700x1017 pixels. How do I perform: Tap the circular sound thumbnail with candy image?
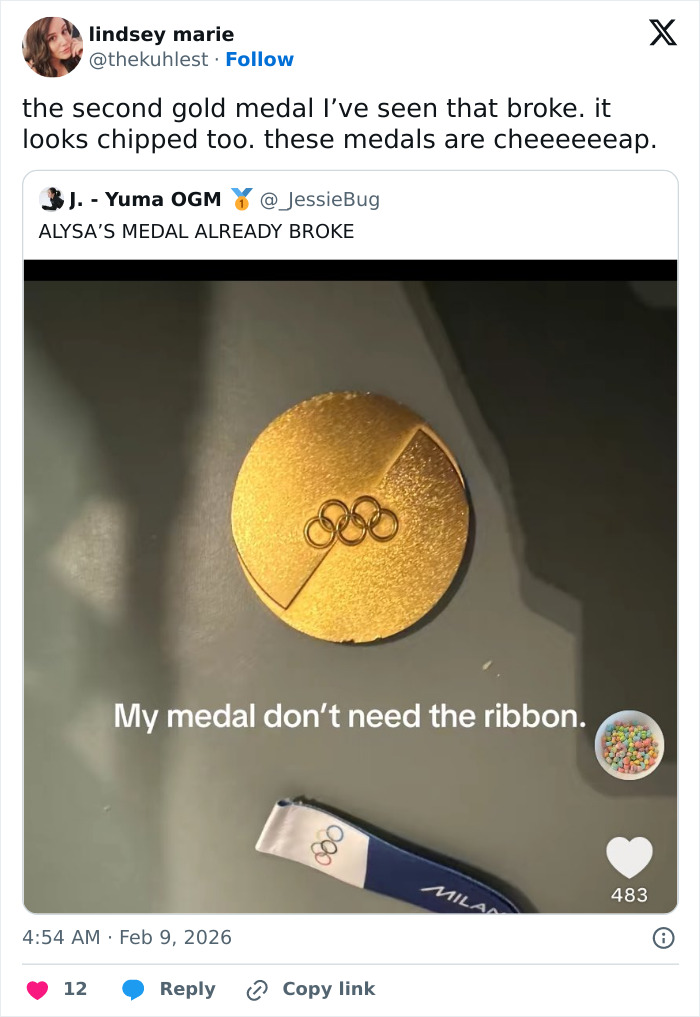[629, 745]
